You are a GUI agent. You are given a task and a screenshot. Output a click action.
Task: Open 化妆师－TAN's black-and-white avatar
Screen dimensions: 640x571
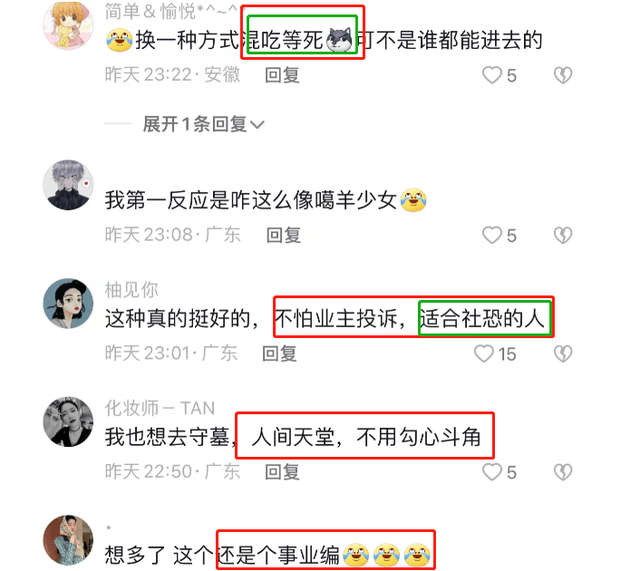pos(68,422)
